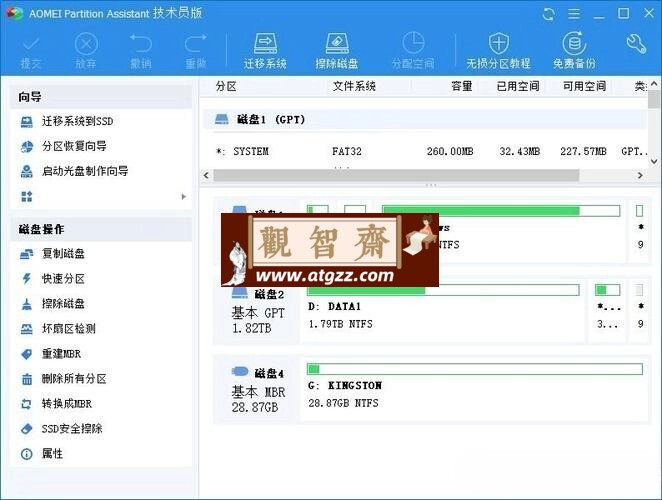This screenshot has width=662, height=500.
Task: Click vertical scrollbar down arrow
Action: (654, 161)
